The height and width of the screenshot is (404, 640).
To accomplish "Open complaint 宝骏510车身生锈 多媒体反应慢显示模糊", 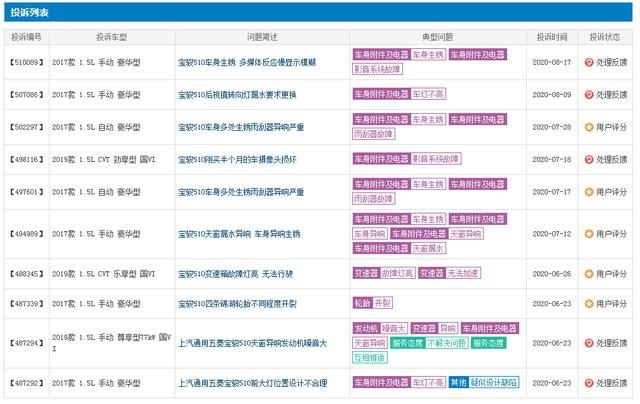I will [247, 62].
